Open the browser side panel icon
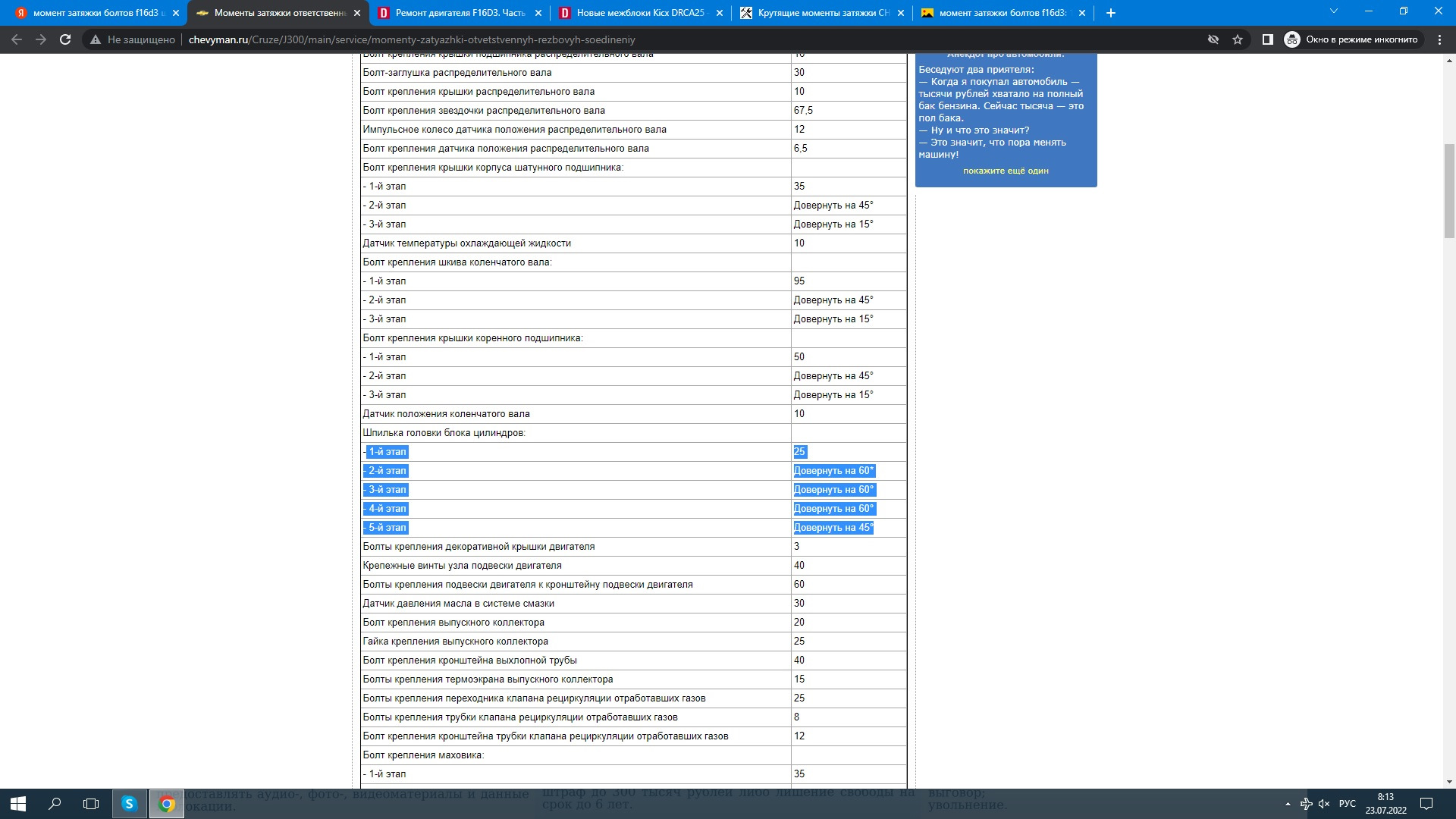 (1267, 39)
